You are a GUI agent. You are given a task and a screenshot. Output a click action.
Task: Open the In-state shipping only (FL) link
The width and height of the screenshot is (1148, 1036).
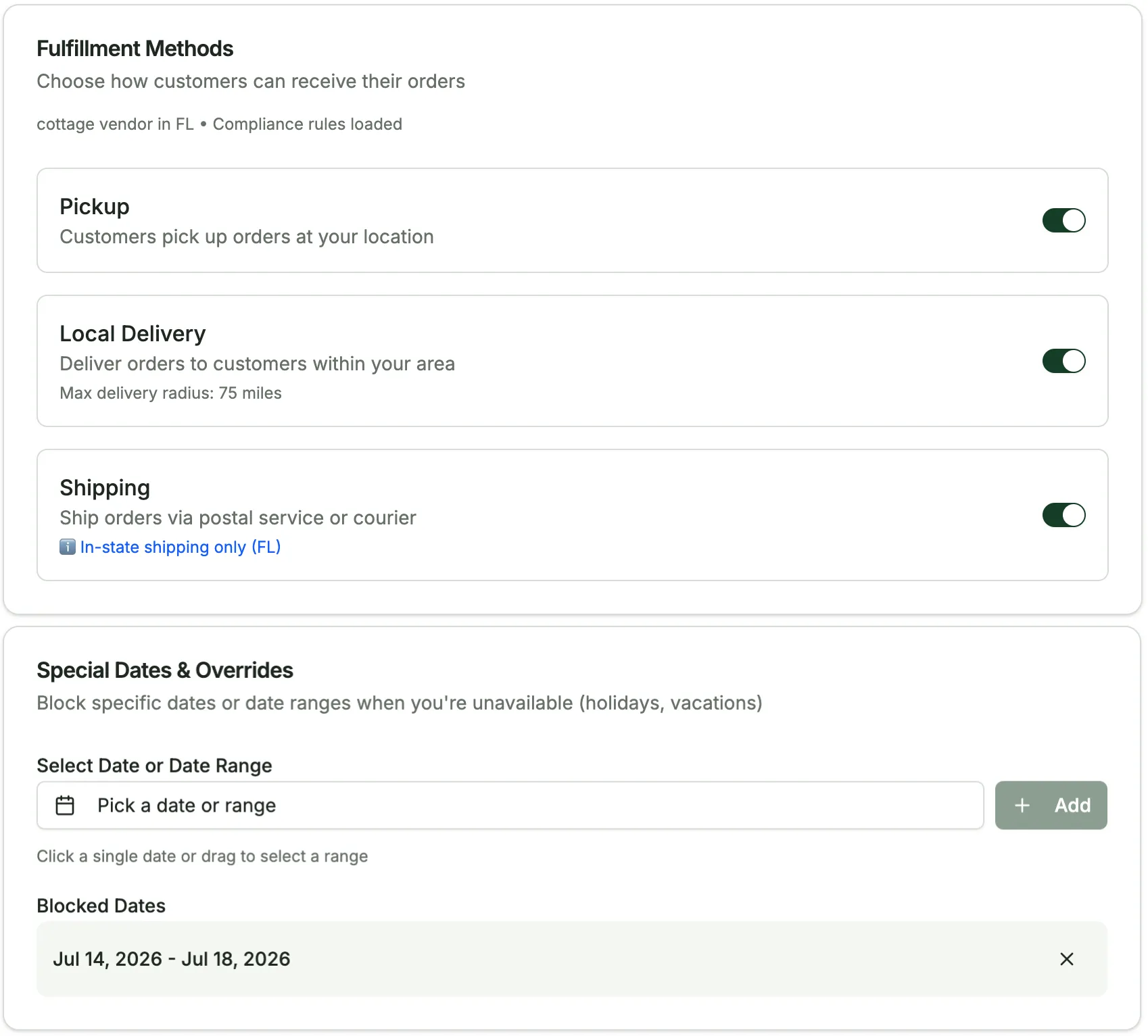(x=181, y=547)
